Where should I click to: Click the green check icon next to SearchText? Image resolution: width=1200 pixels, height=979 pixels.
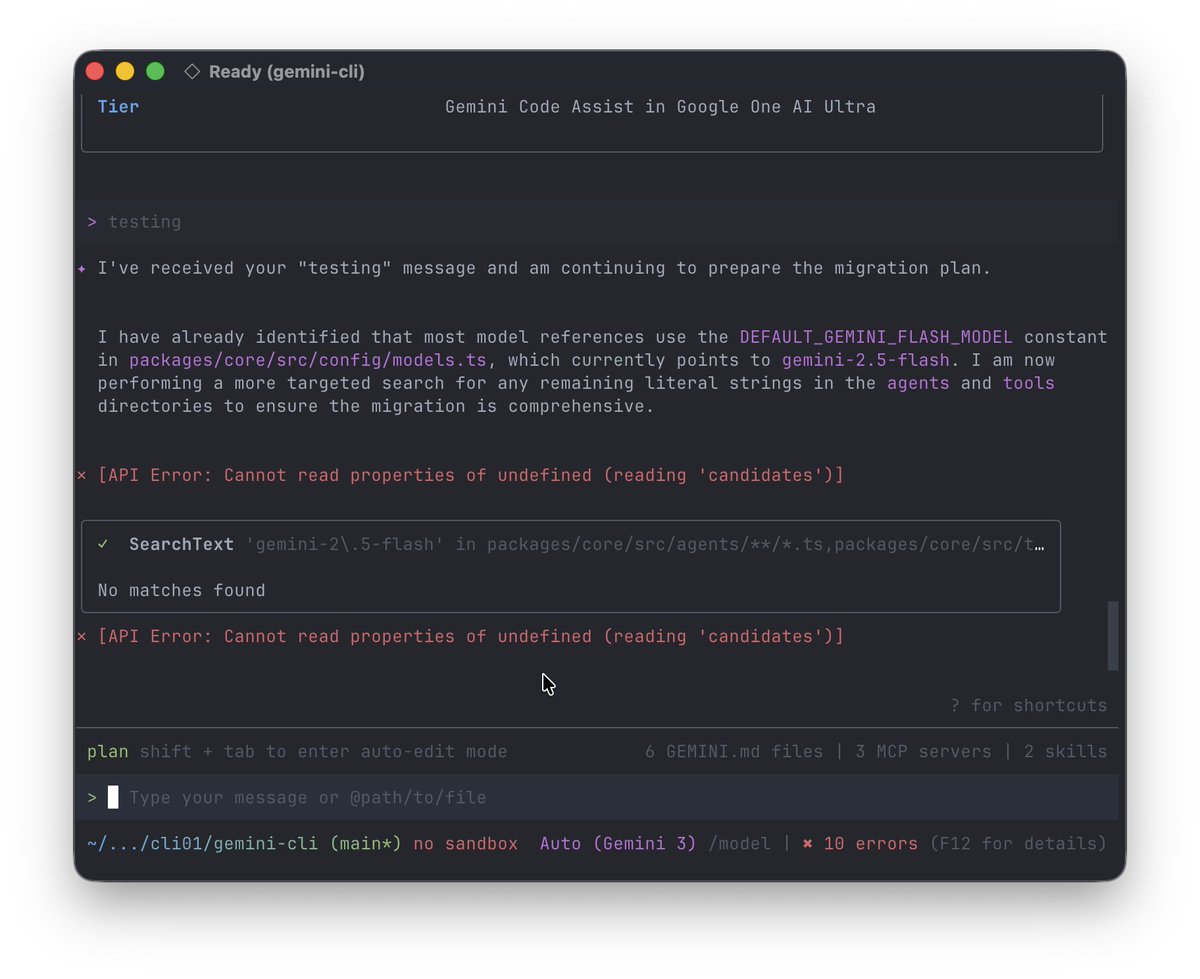pos(103,544)
